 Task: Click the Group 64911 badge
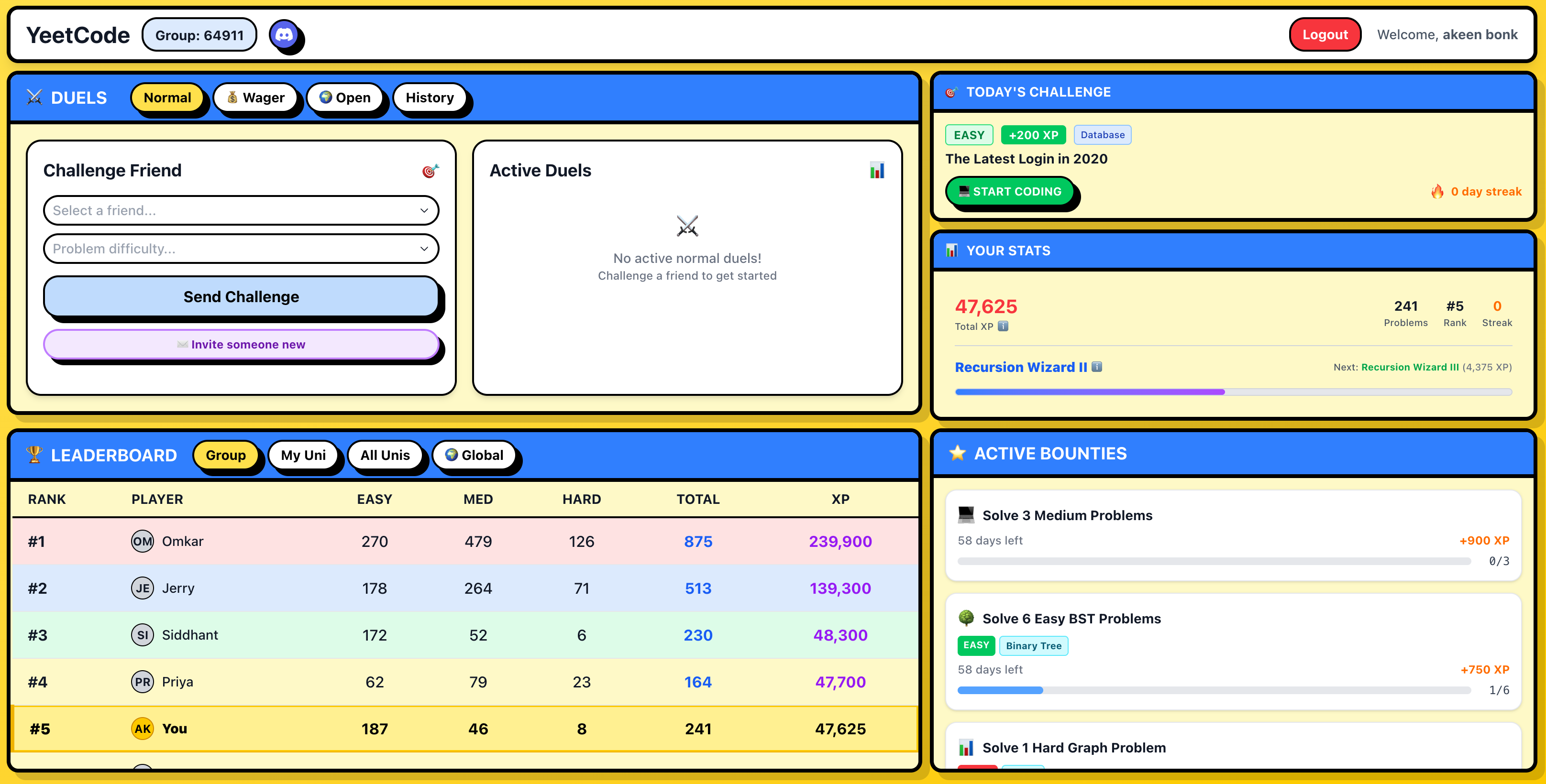pos(199,35)
